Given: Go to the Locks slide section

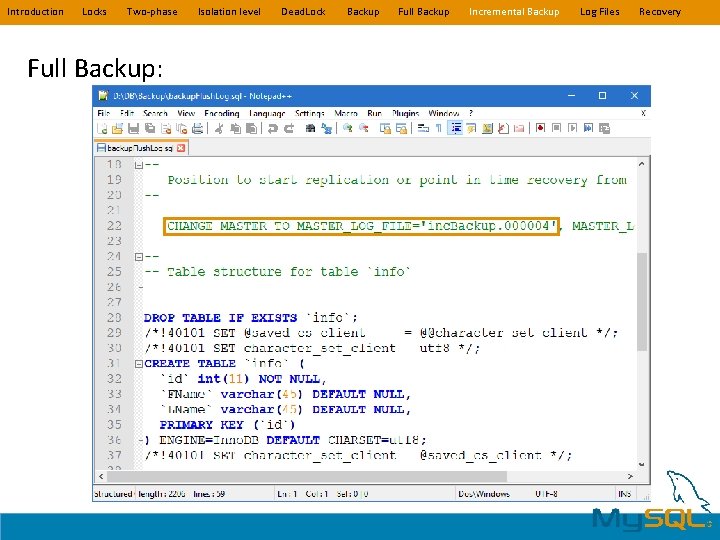Looking at the screenshot, I should tap(94, 11).
